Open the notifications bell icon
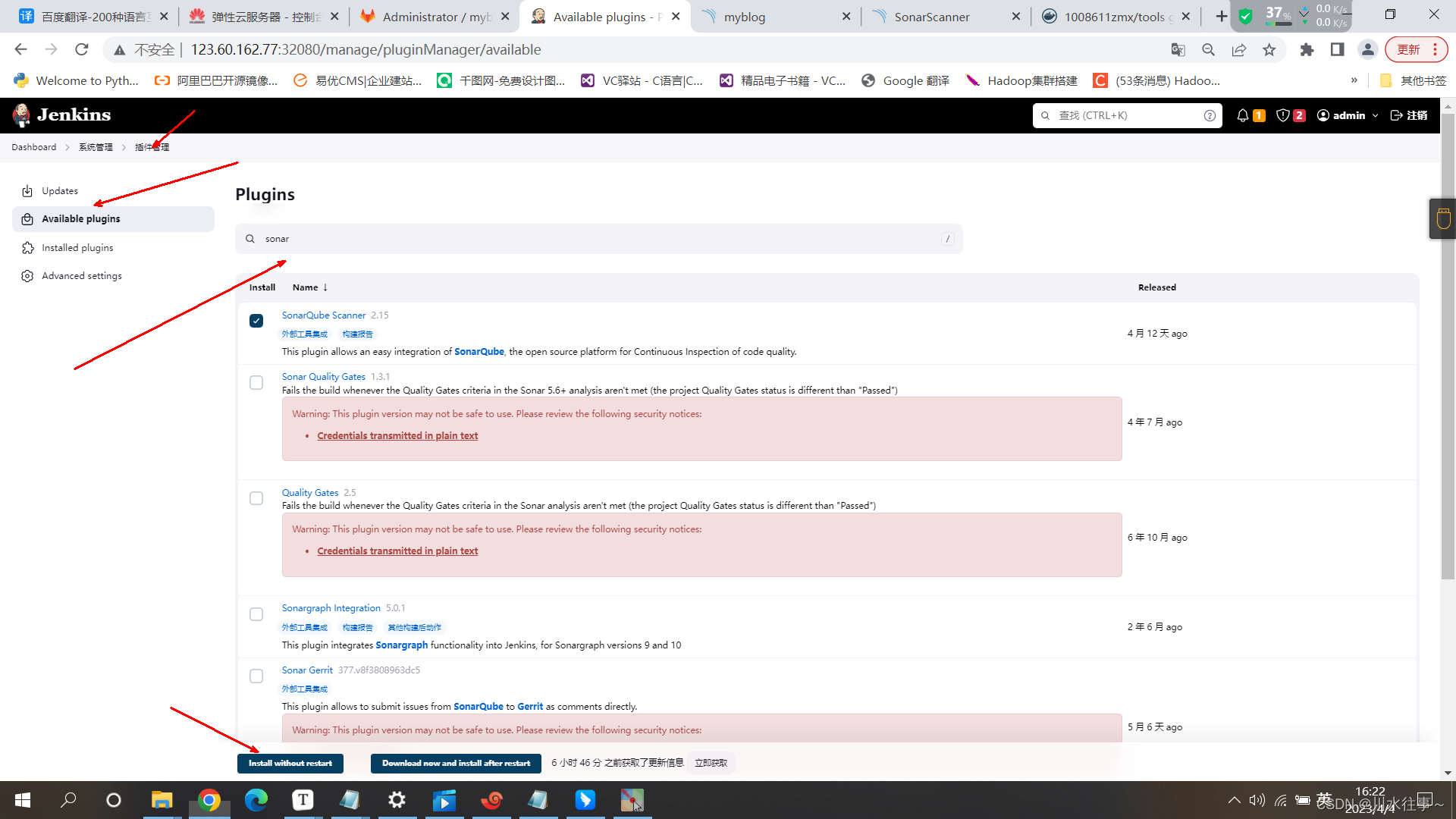This screenshot has width=1456, height=819. pyautogui.click(x=1242, y=115)
